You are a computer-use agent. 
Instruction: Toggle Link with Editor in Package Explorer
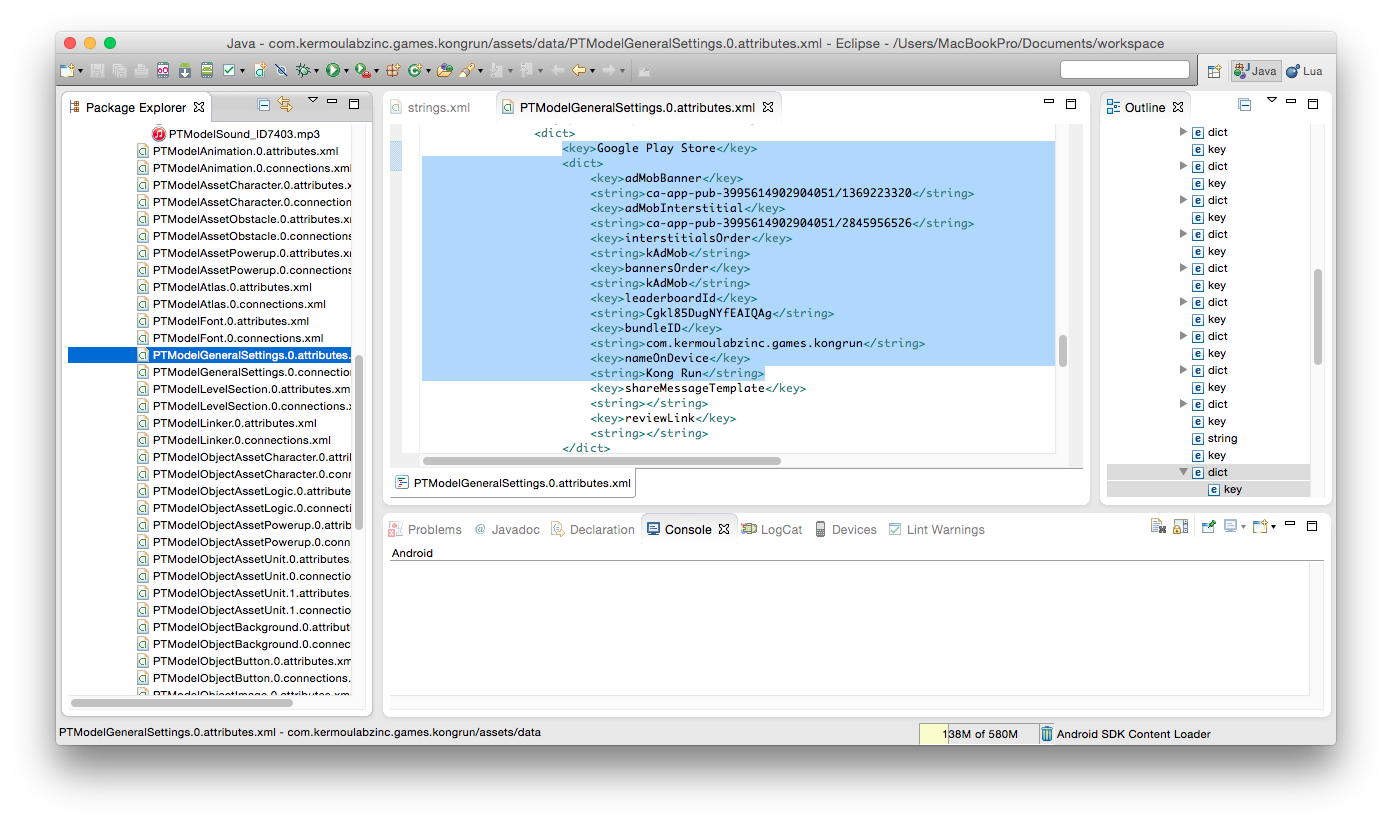click(x=285, y=104)
